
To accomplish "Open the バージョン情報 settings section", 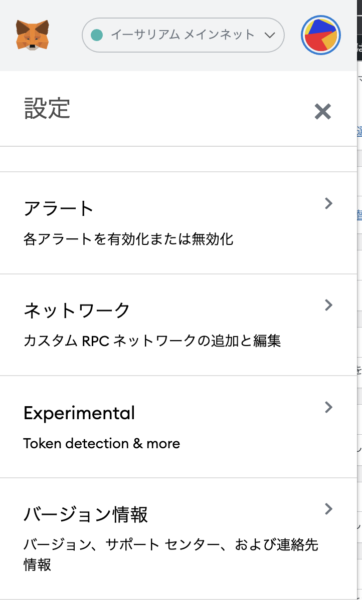I will click(x=178, y=538).
